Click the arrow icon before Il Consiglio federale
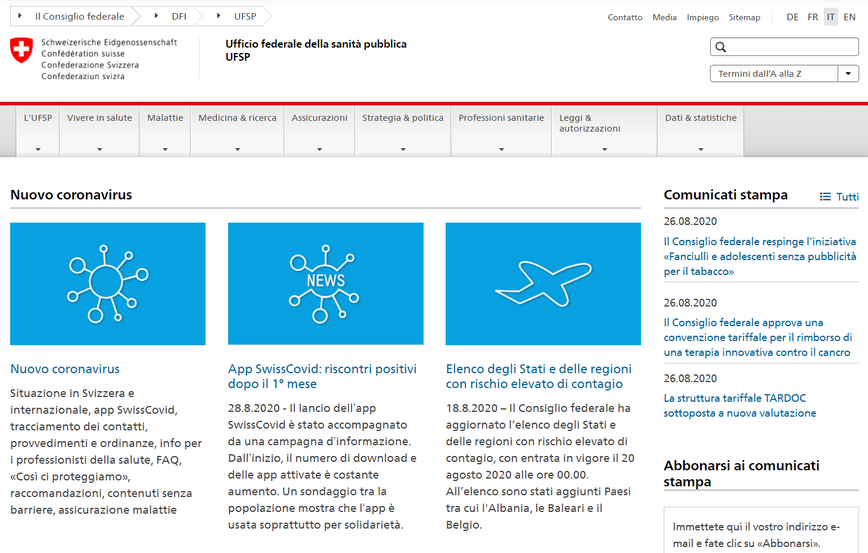 pos(20,16)
